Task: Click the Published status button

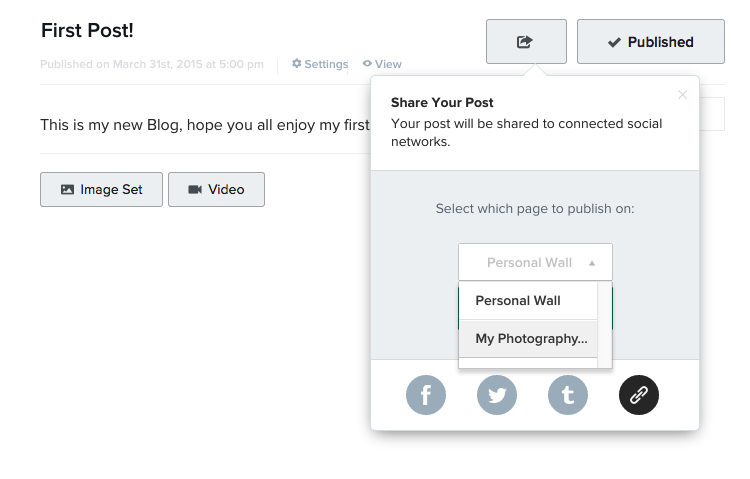Action: (x=650, y=42)
